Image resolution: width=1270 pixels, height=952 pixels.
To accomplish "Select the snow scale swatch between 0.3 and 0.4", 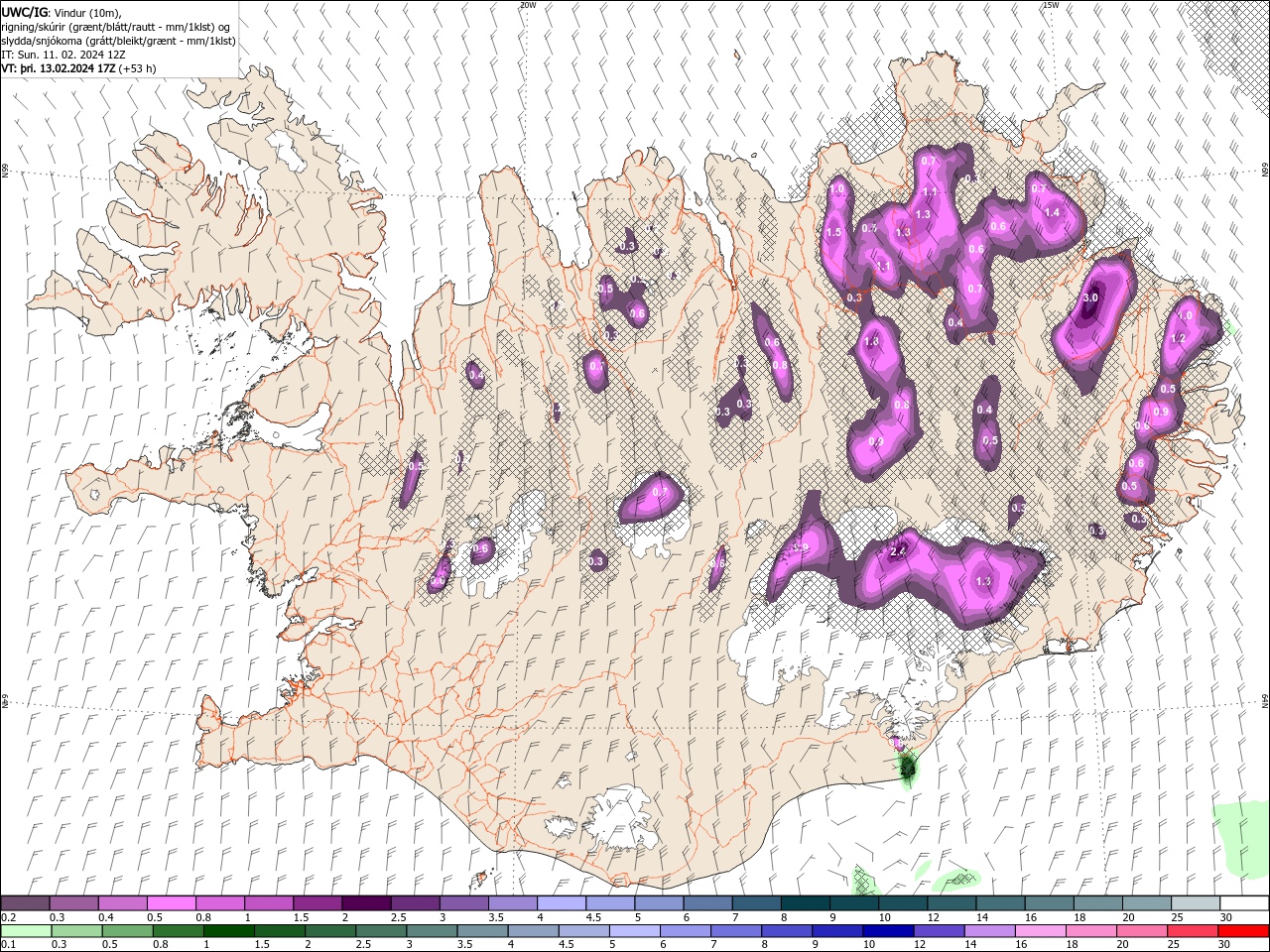I will (x=73, y=903).
